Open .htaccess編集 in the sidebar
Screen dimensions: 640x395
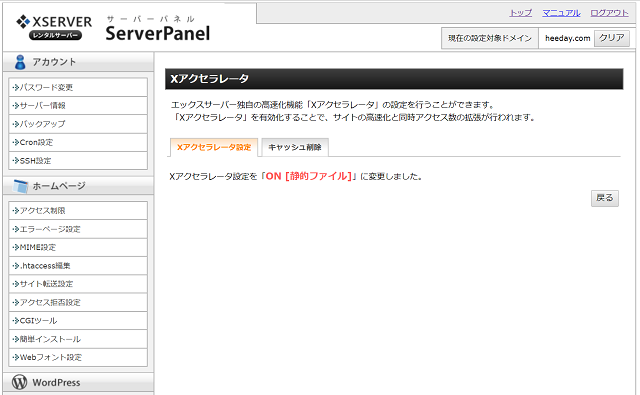coord(78,266)
